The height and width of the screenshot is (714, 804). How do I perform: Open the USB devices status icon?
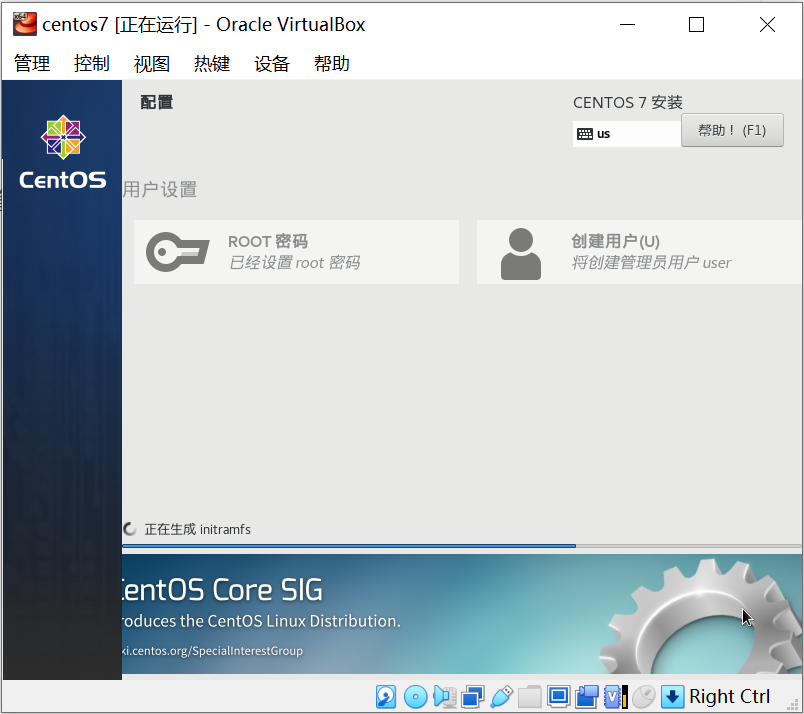point(501,697)
